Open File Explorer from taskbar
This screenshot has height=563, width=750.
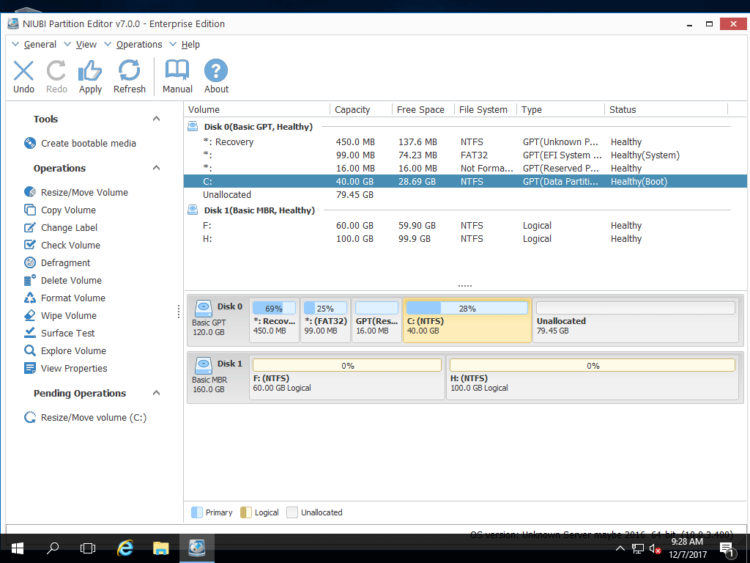point(161,548)
